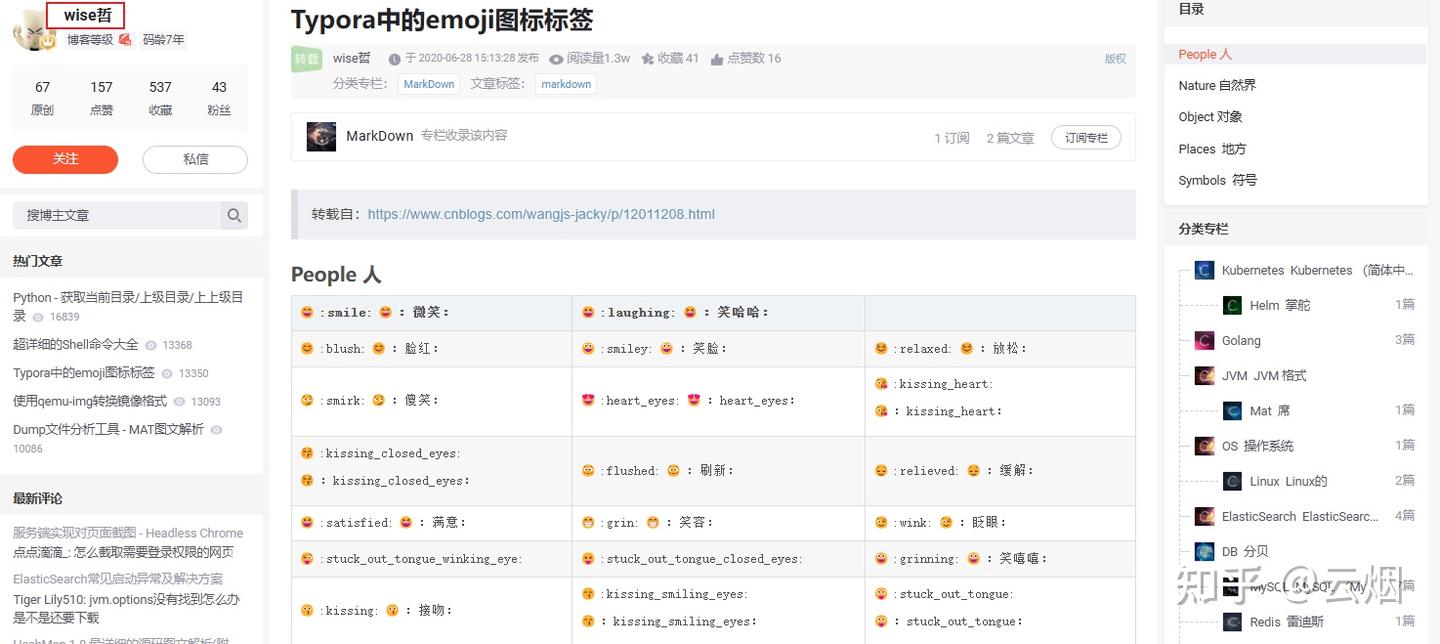Click the markdown article tag

click(x=566, y=84)
